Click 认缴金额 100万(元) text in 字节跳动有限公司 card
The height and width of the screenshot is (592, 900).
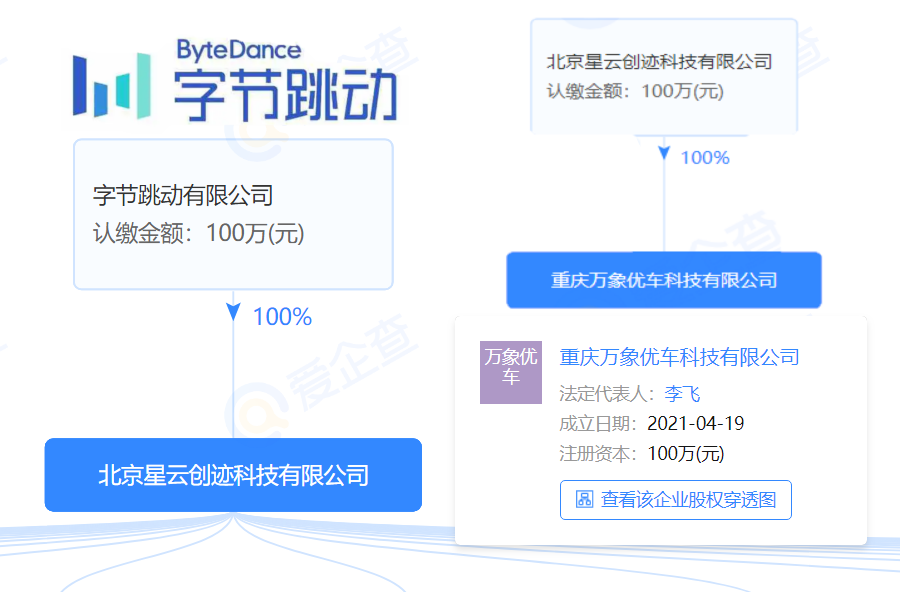(199, 233)
